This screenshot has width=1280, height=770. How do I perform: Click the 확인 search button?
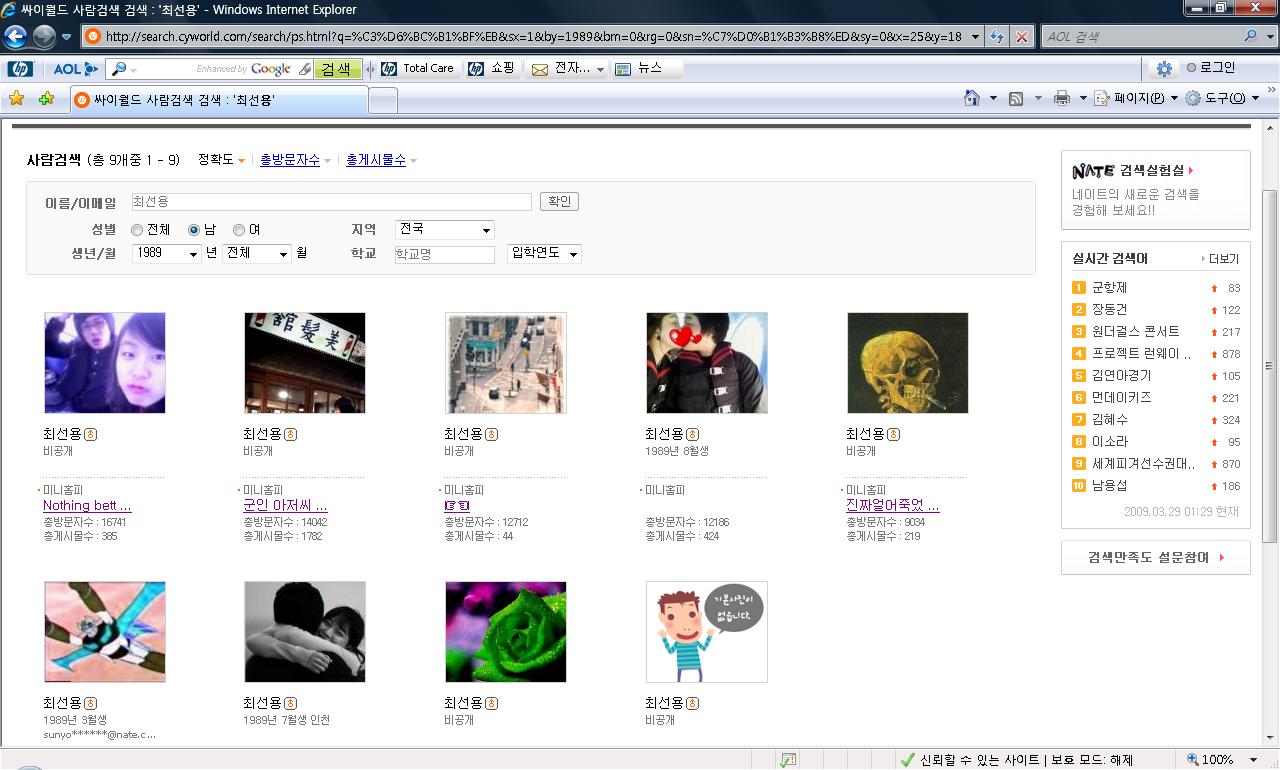pos(559,202)
